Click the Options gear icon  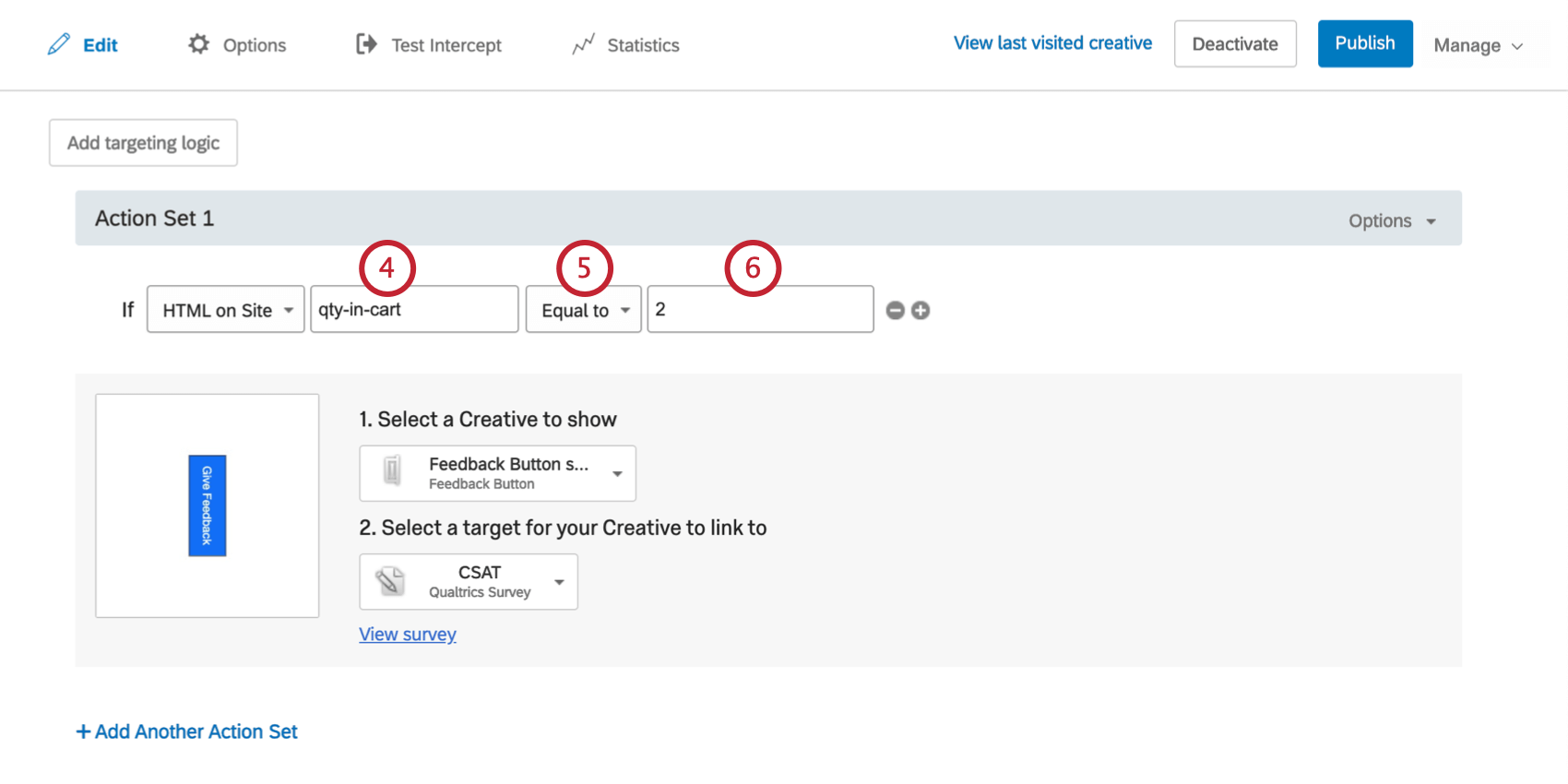click(198, 44)
